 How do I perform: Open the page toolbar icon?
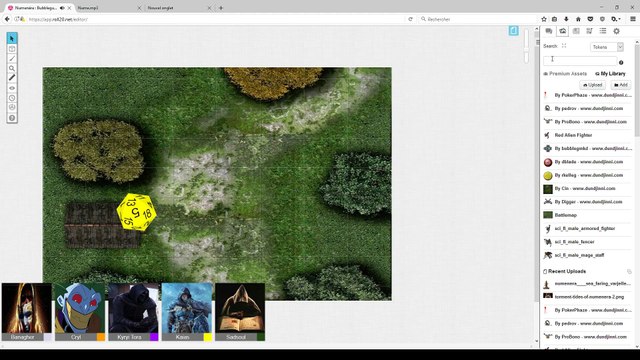[x=513, y=31]
